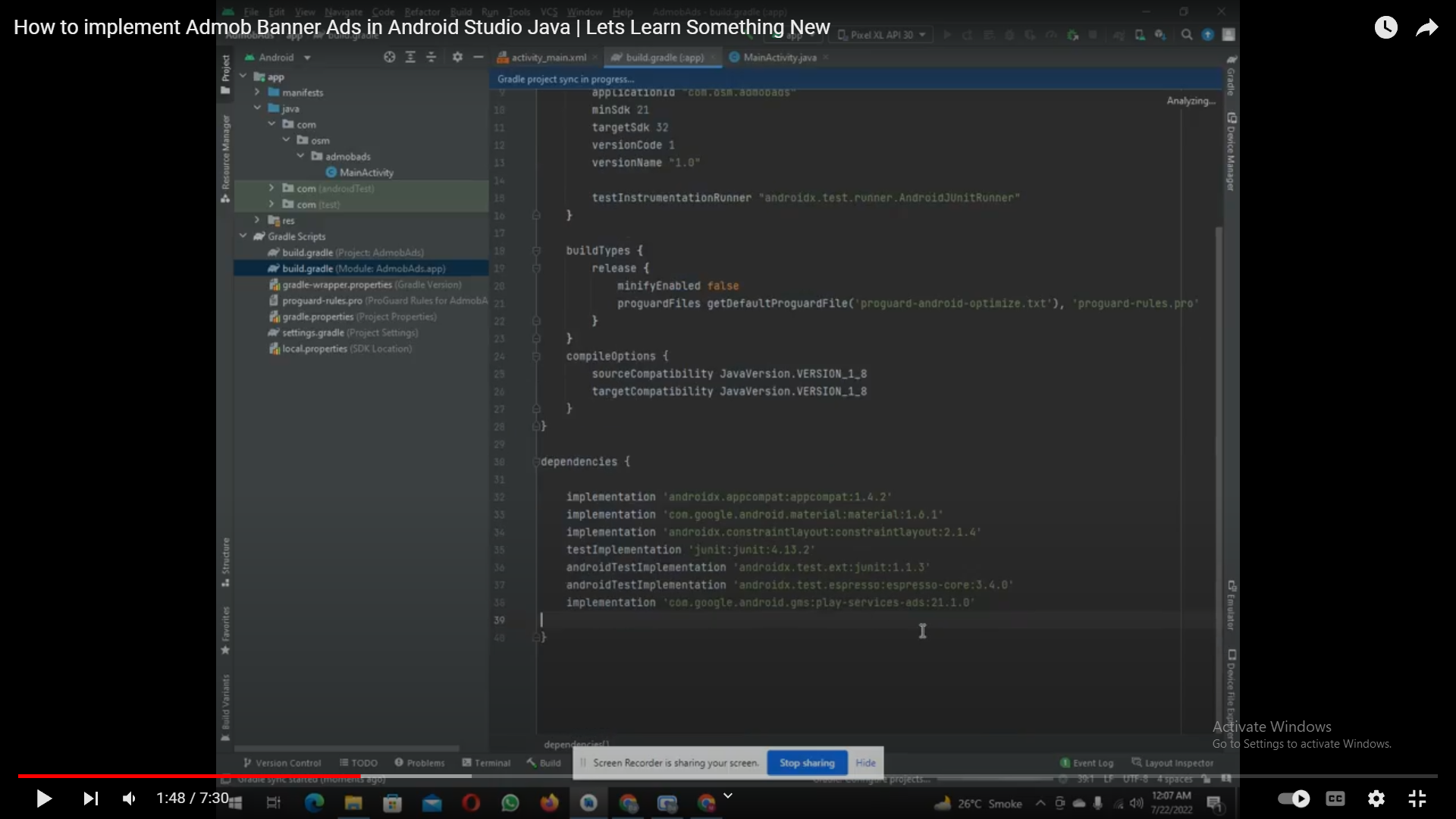
Task: Open the Resource Manager sidebar panel
Action: pos(225,155)
